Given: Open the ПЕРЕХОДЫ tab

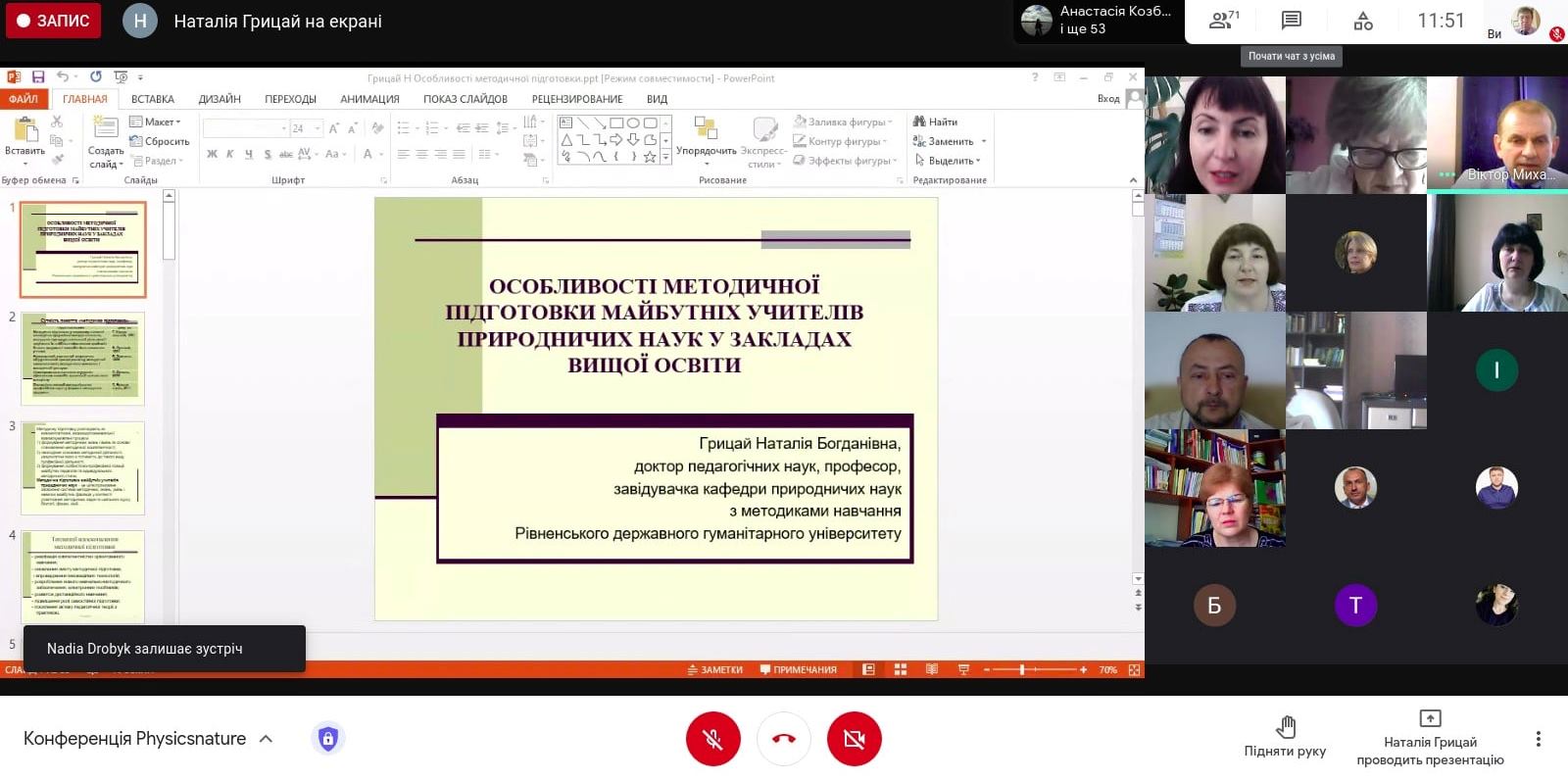Looking at the screenshot, I should (290, 99).
